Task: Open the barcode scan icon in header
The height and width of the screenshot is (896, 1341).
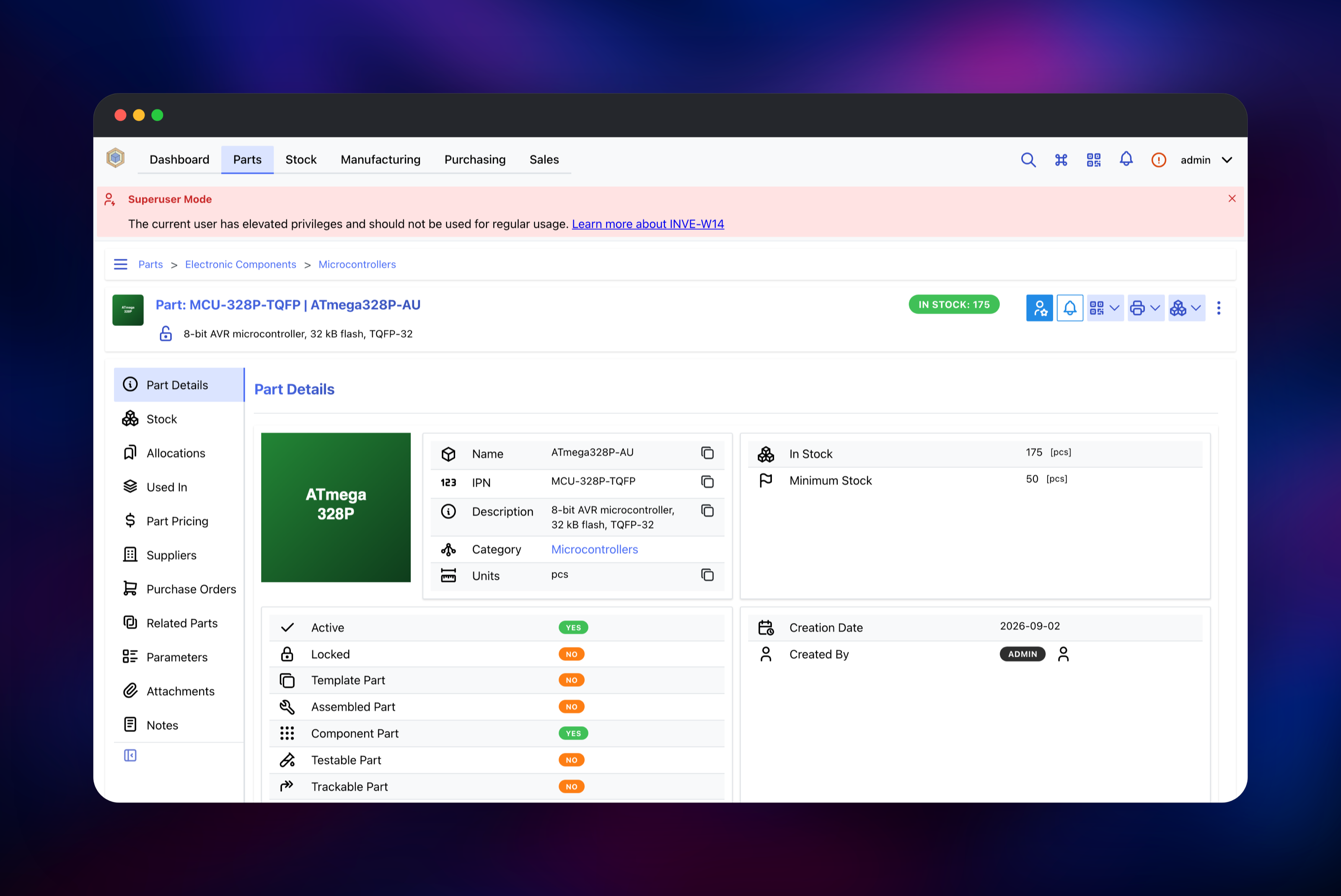Action: pos(1093,160)
